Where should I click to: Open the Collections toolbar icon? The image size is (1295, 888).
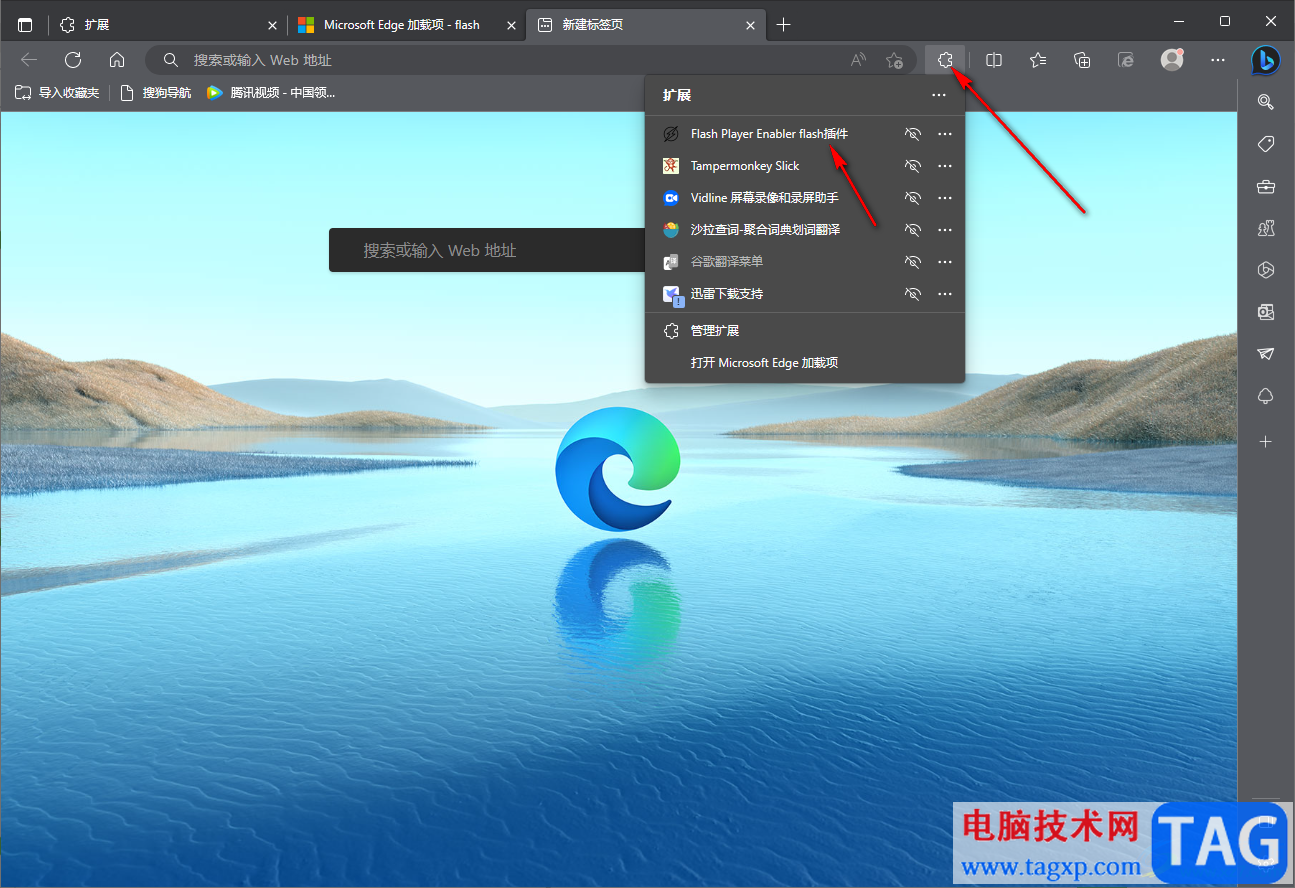pyautogui.click(x=1082, y=60)
